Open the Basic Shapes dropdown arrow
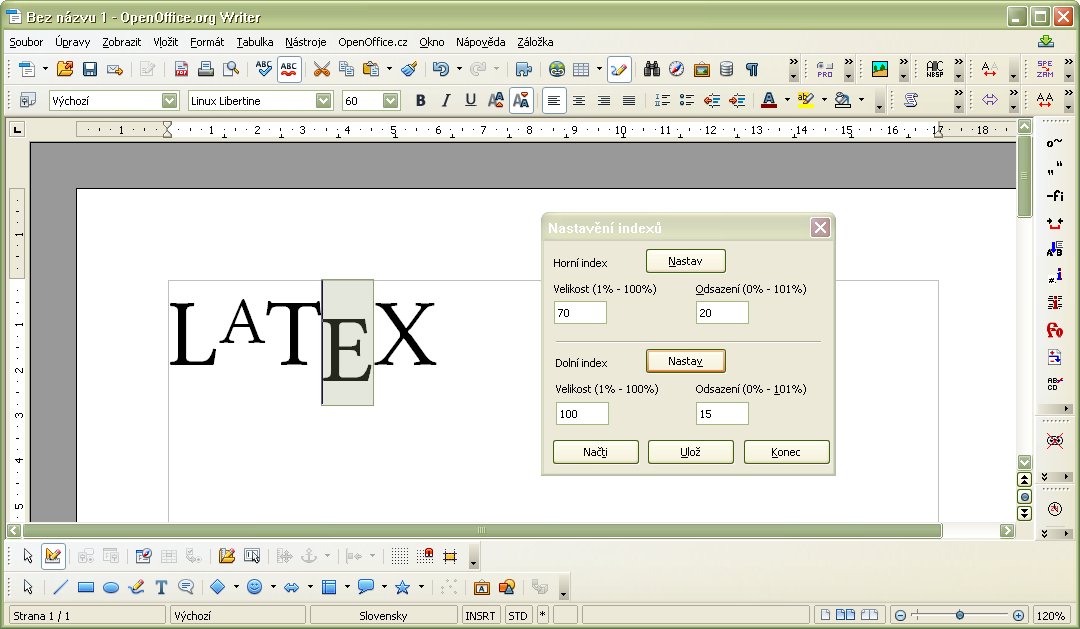Screen dimensions: 1080x629 [x=236, y=587]
